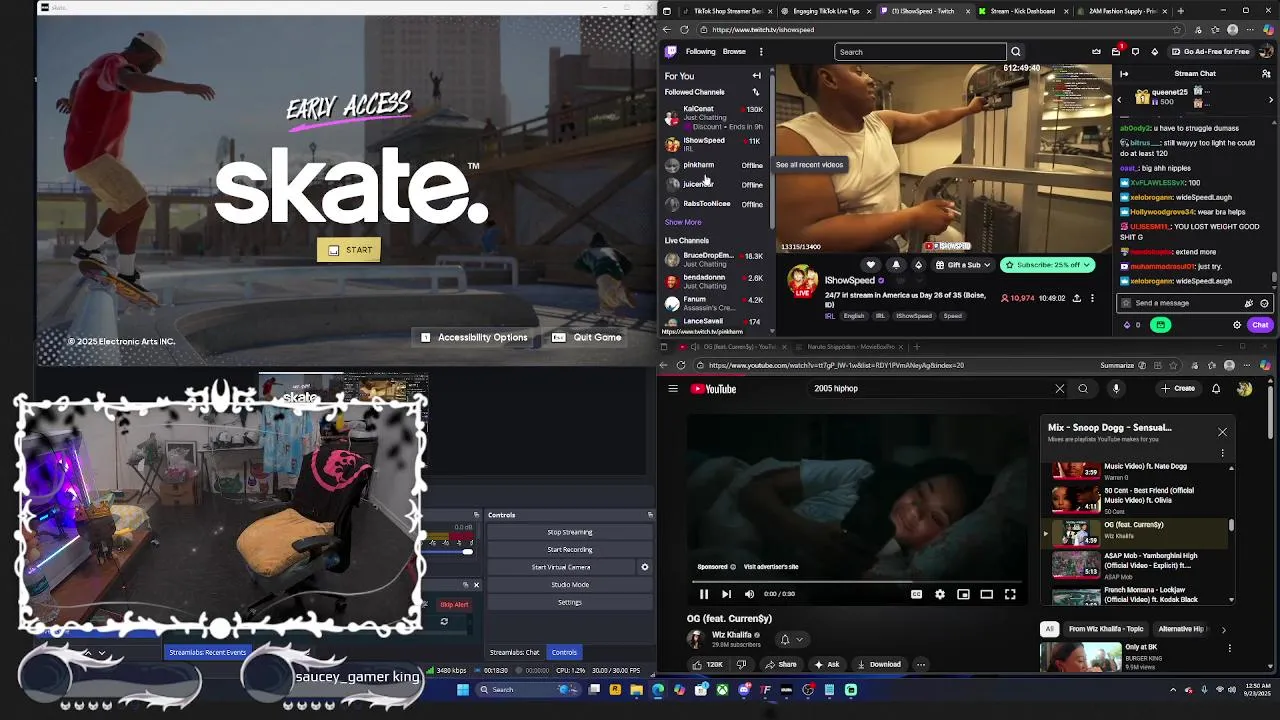The image size is (1280, 720).
Task: Show more topic chips arrow
Action: click(1223, 629)
